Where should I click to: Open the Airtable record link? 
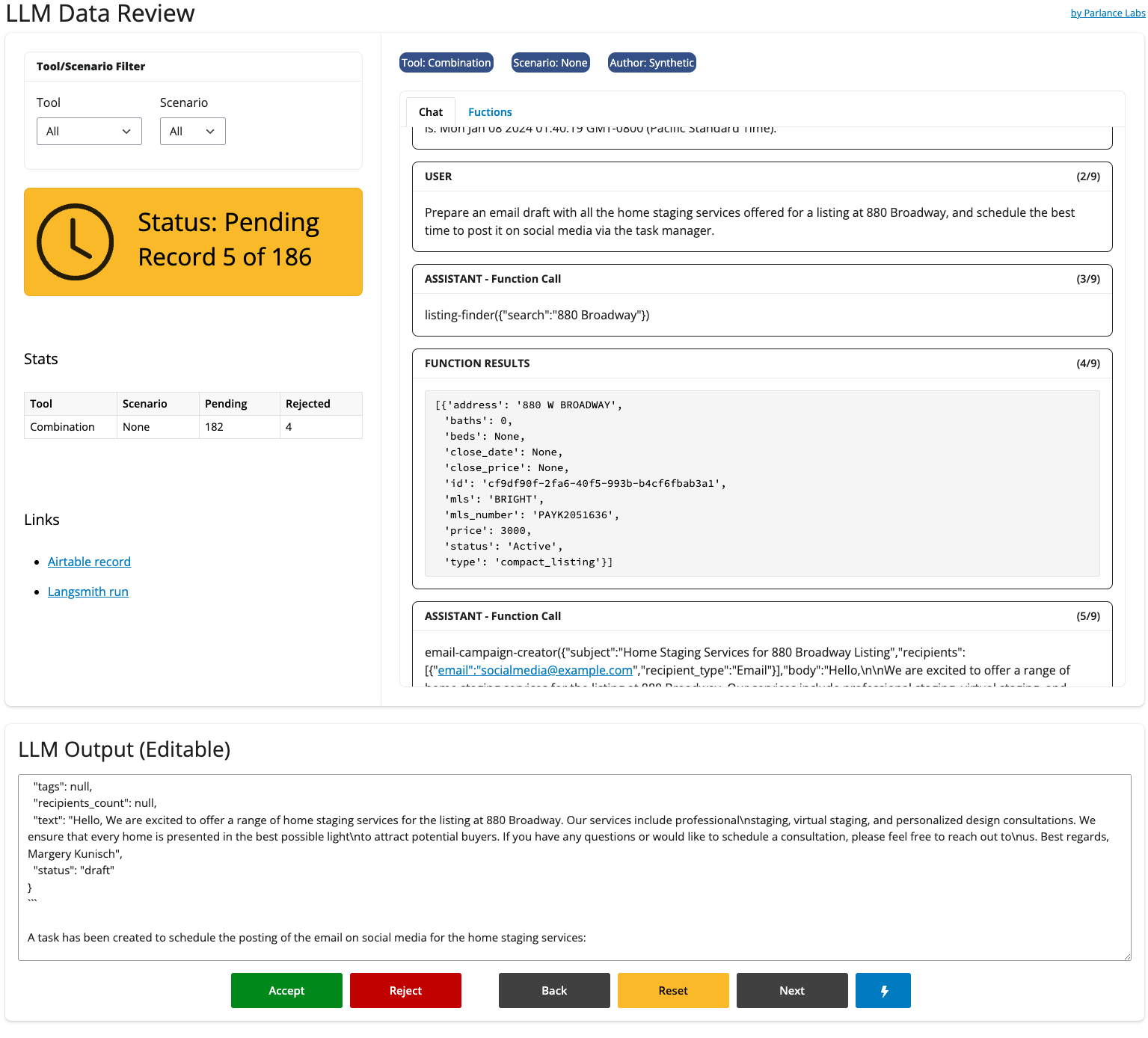pos(89,562)
